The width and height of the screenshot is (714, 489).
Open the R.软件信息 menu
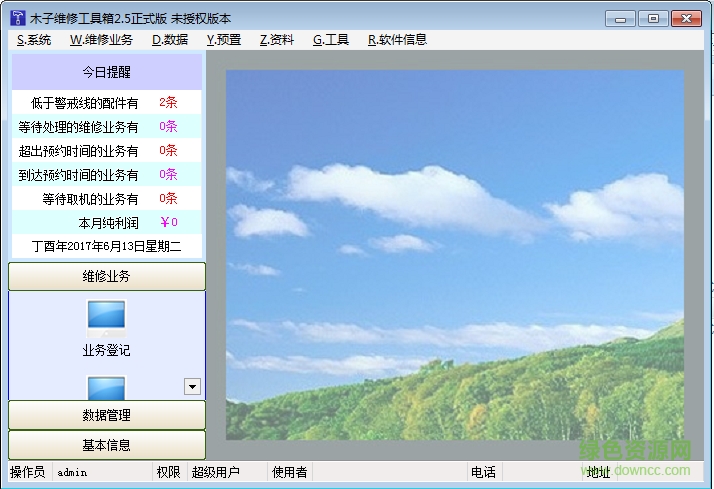point(397,40)
